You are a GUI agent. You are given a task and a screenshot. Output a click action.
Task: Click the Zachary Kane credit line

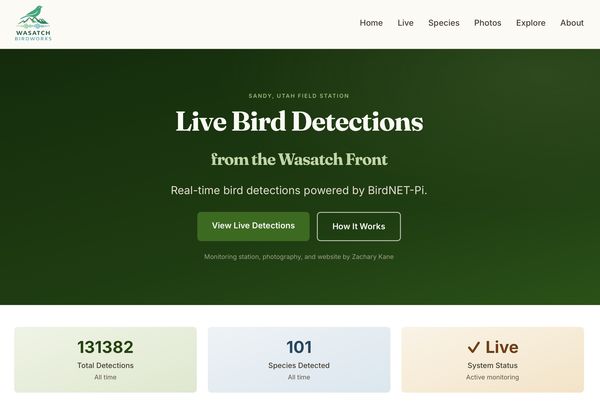pos(299,257)
